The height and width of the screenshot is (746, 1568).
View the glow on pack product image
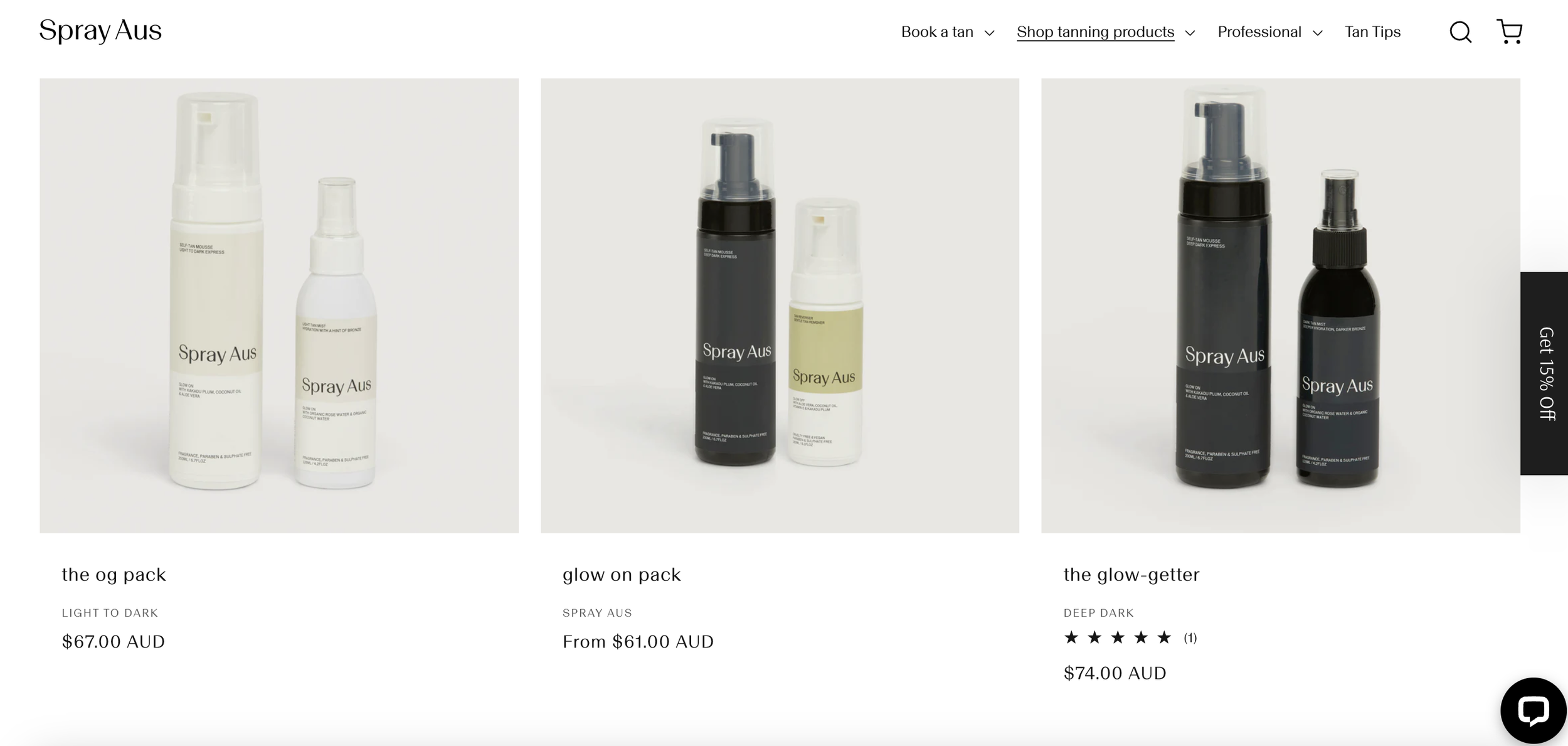pyautogui.click(x=780, y=306)
